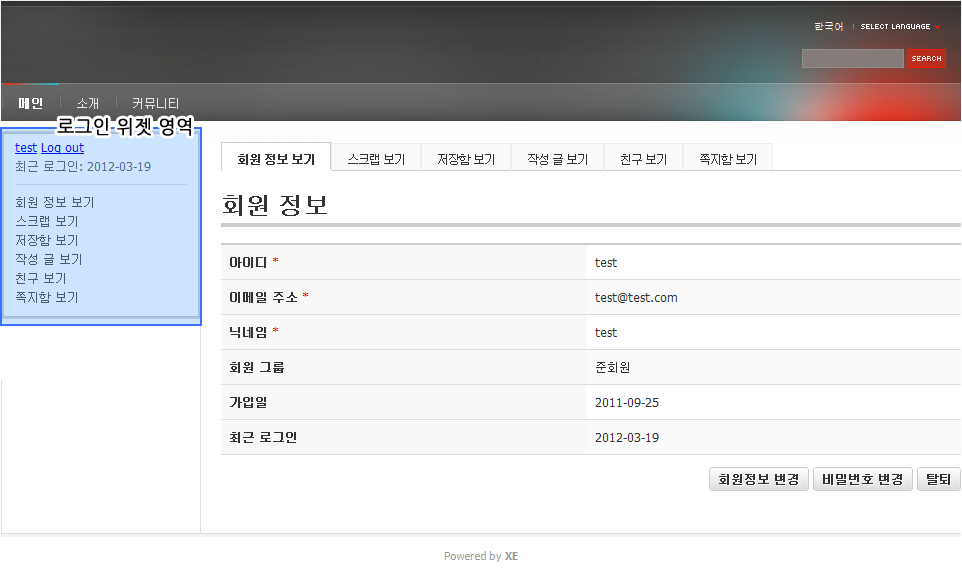Open 회원 정보 보기 in sidebar
Viewport: 962px width, 573px height.
[x=55, y=202]
